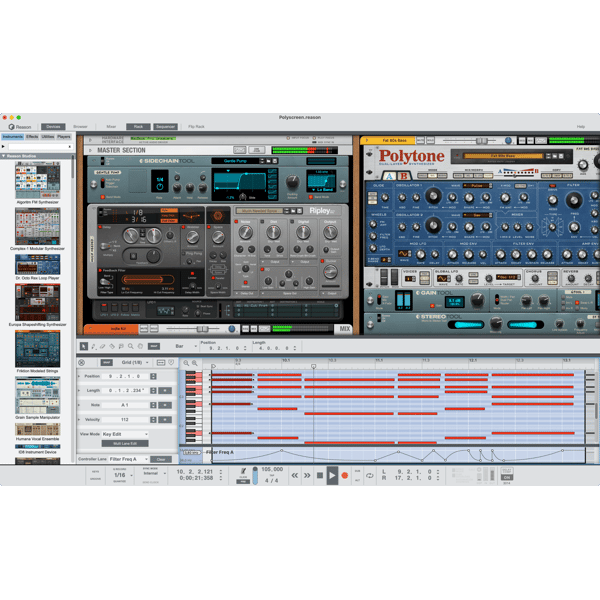Select the Eraser tool in sequencer toolbar
Image resolution: width=600 pixels, height=600 pixels.
(x=103, y=346)
